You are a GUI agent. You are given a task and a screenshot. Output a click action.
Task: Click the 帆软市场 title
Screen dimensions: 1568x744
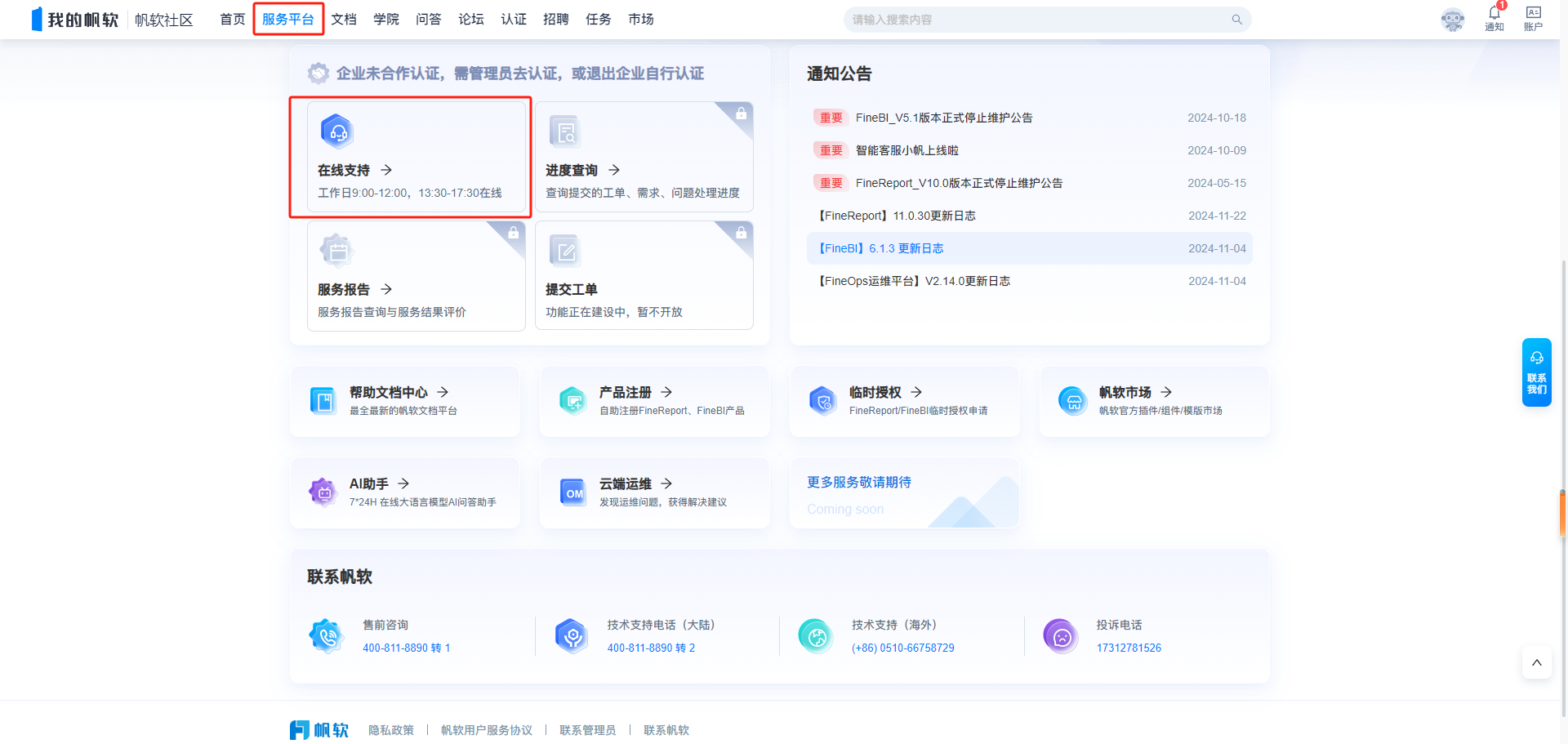click(x=1125, y=392)
